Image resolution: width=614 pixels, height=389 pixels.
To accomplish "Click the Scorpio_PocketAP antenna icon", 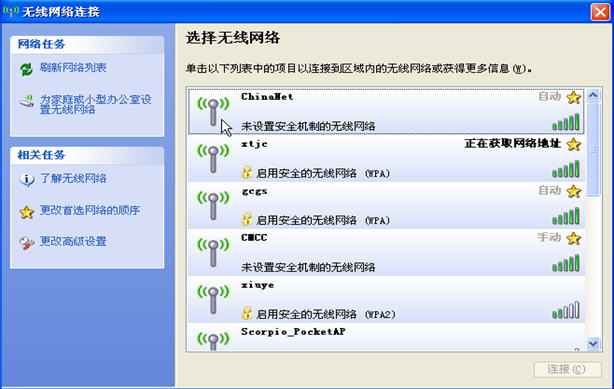I will click(x=213, y=341).
